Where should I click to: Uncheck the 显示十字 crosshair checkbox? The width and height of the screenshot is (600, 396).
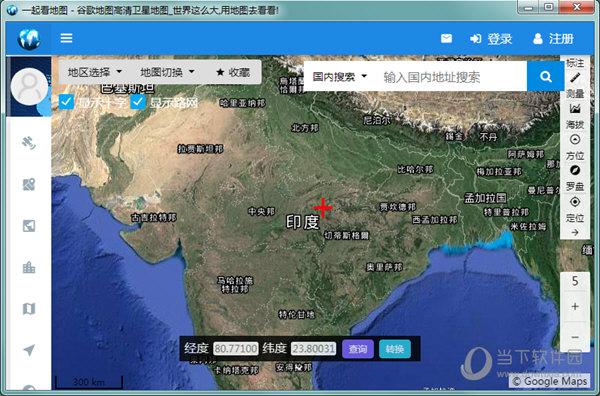[x=66, y=102]
